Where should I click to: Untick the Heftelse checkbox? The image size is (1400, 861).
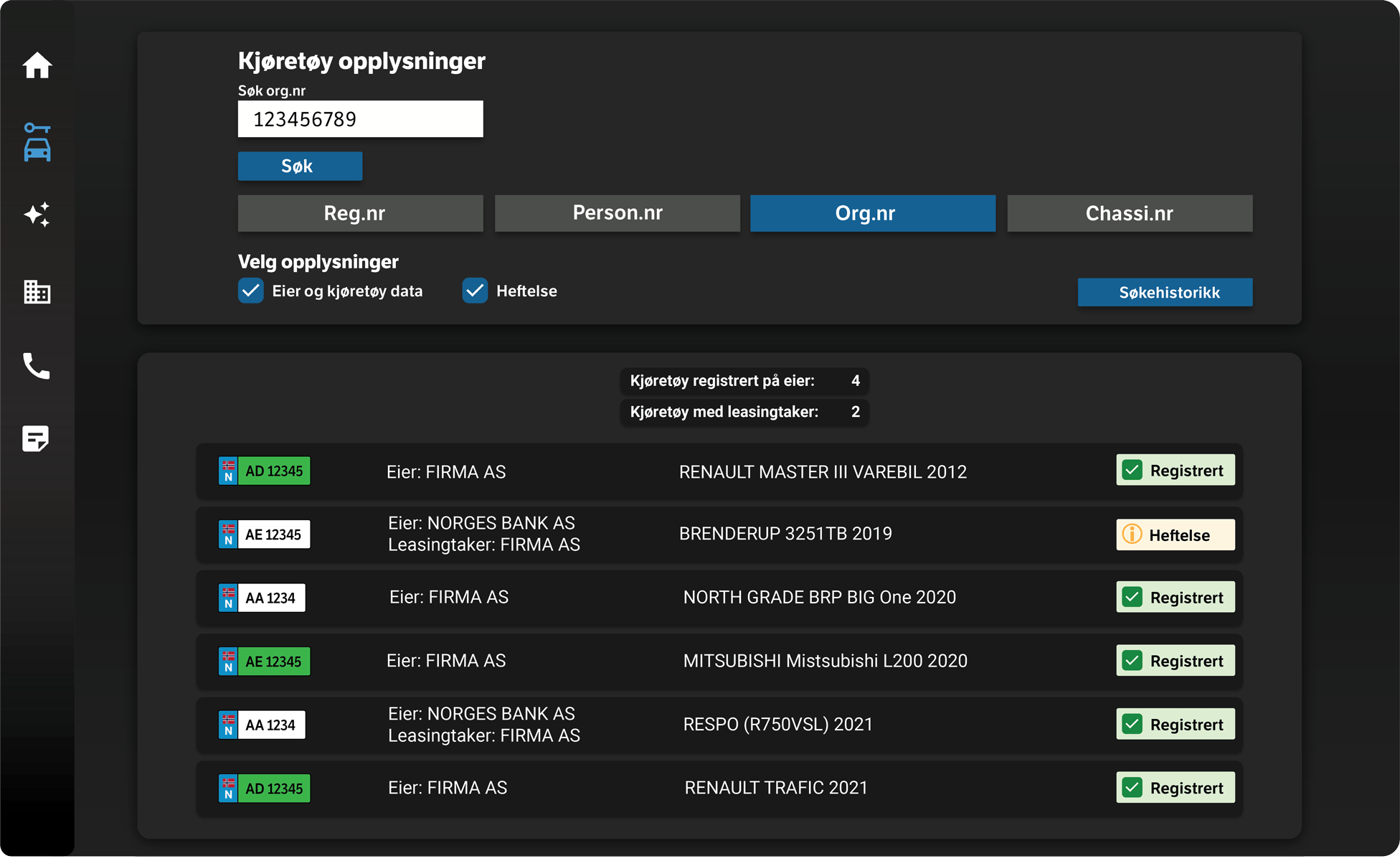(475, 291)
